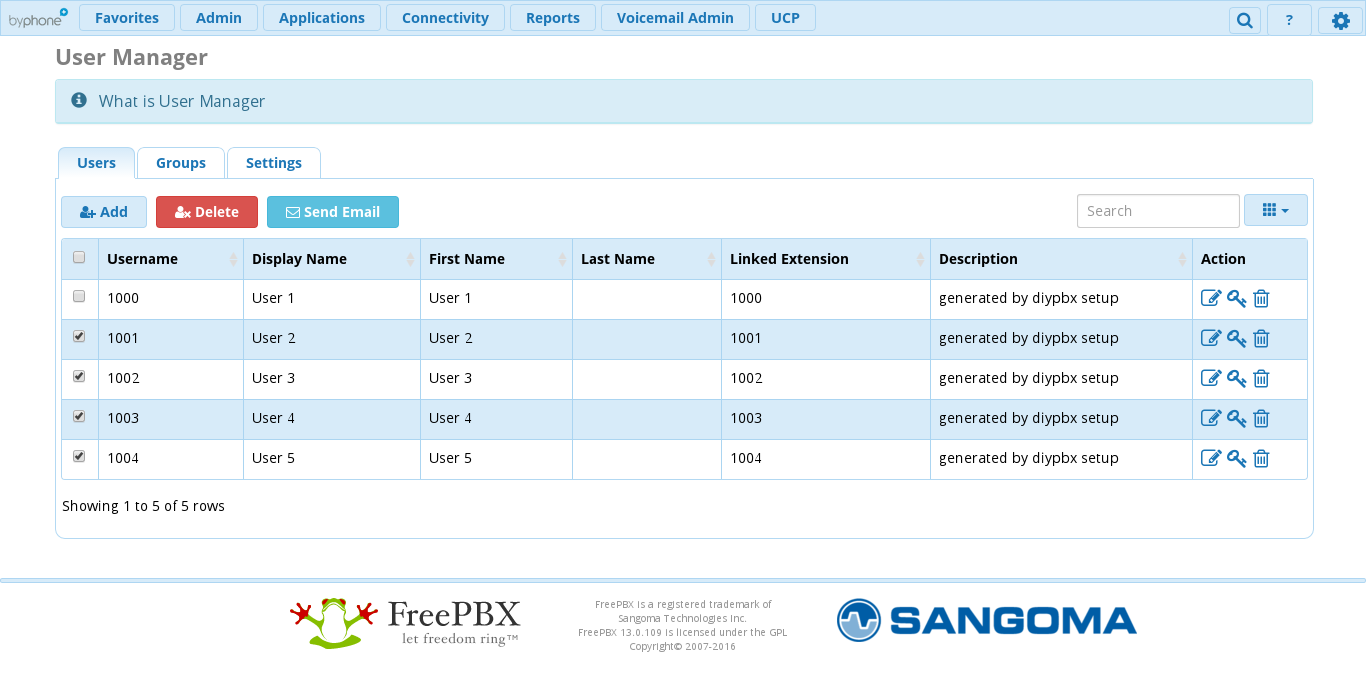This screenshot has width=1366, height=678.
Task: Open edit icon for user 1003
Action: pyautogui.click(x=1210, y=418)
